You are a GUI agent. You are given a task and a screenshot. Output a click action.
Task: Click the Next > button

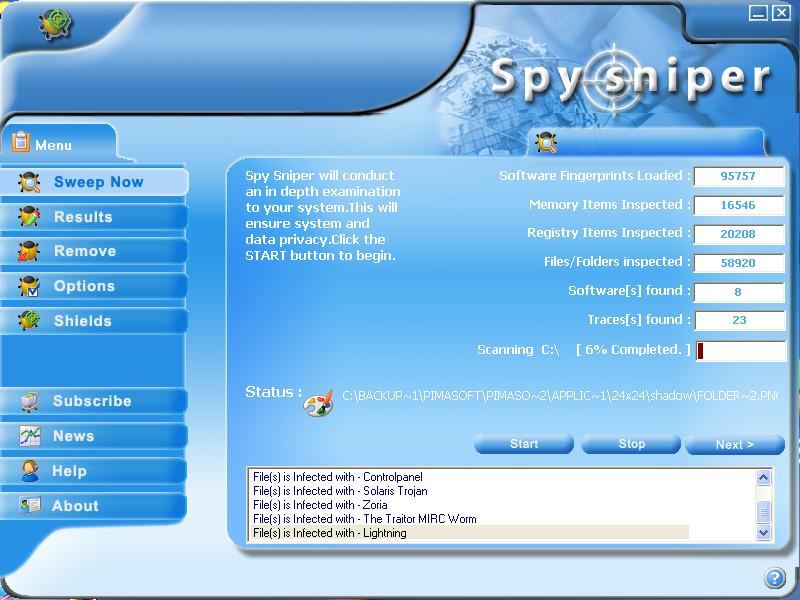tap(735, 444)
